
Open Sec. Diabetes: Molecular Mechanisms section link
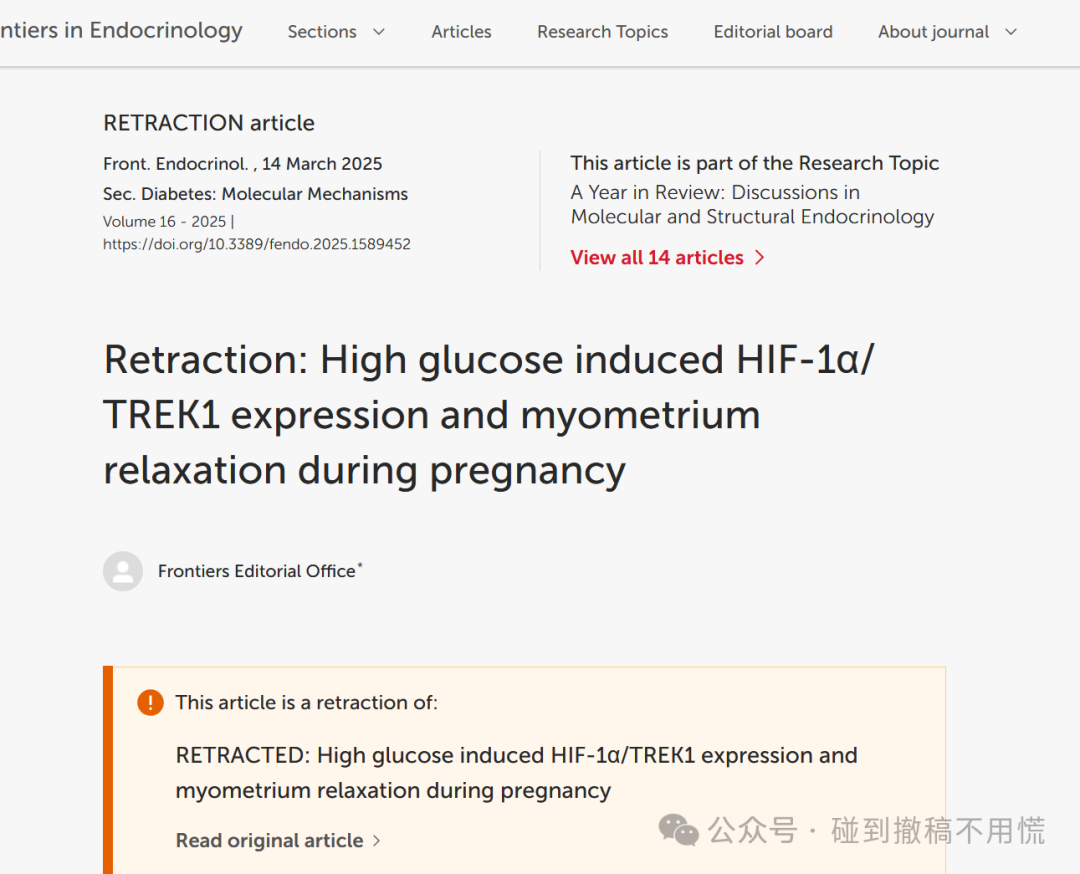pyautogui.click(x=256, y=194)
